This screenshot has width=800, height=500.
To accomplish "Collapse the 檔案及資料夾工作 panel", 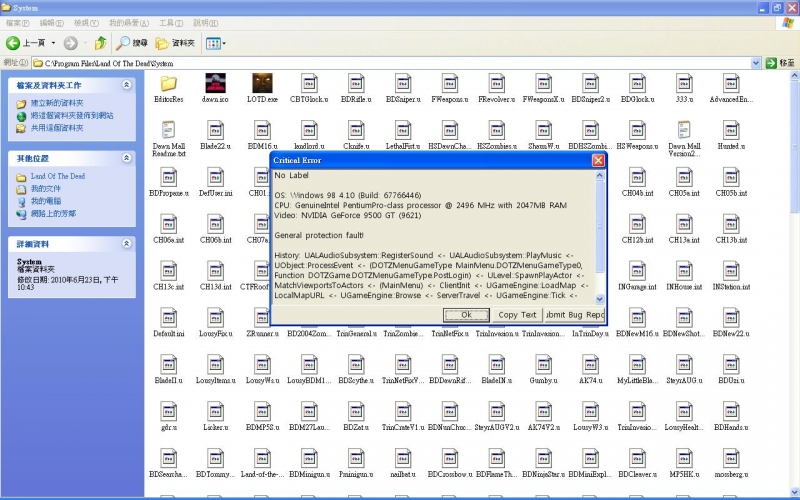I will click(126, 85).
